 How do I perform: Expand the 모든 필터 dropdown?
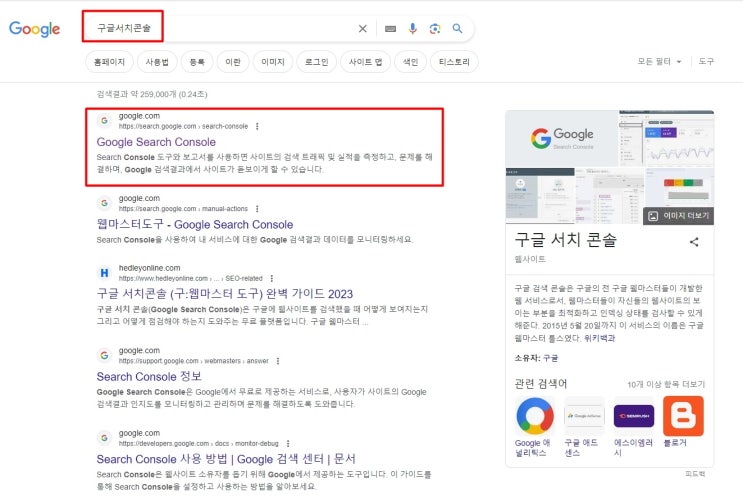coord(659,62)
